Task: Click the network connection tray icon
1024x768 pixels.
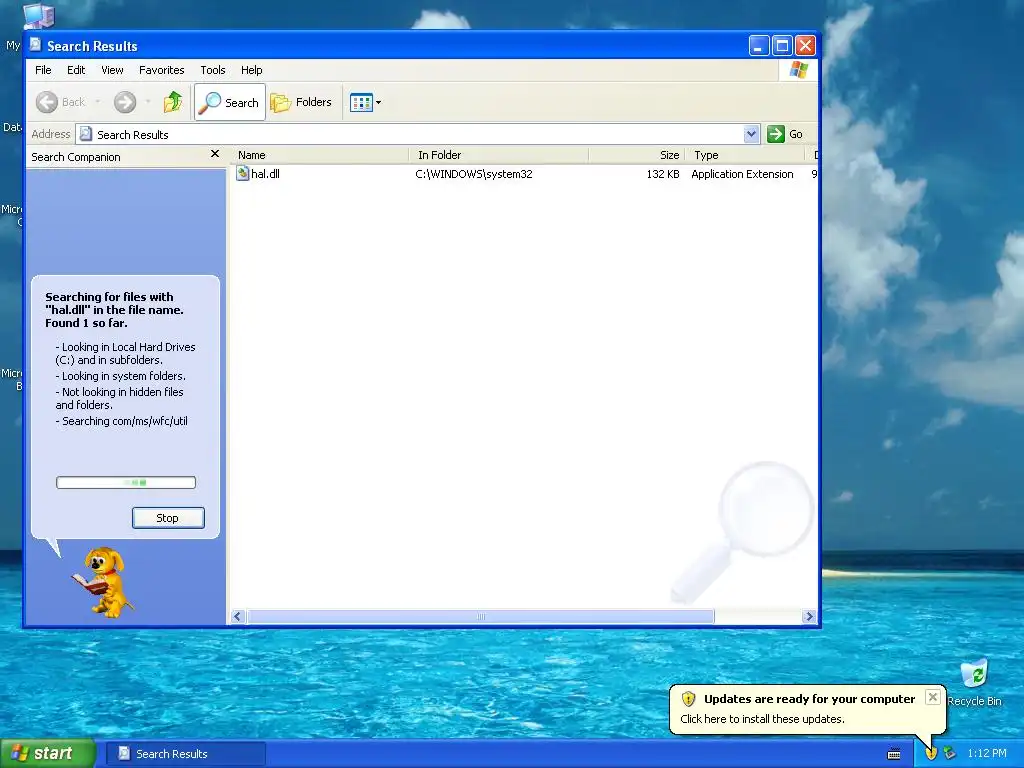Action: [x=950, y=754]
